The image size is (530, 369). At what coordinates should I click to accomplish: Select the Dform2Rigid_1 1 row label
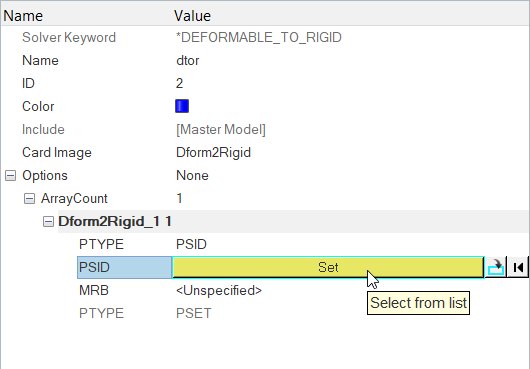115,221
